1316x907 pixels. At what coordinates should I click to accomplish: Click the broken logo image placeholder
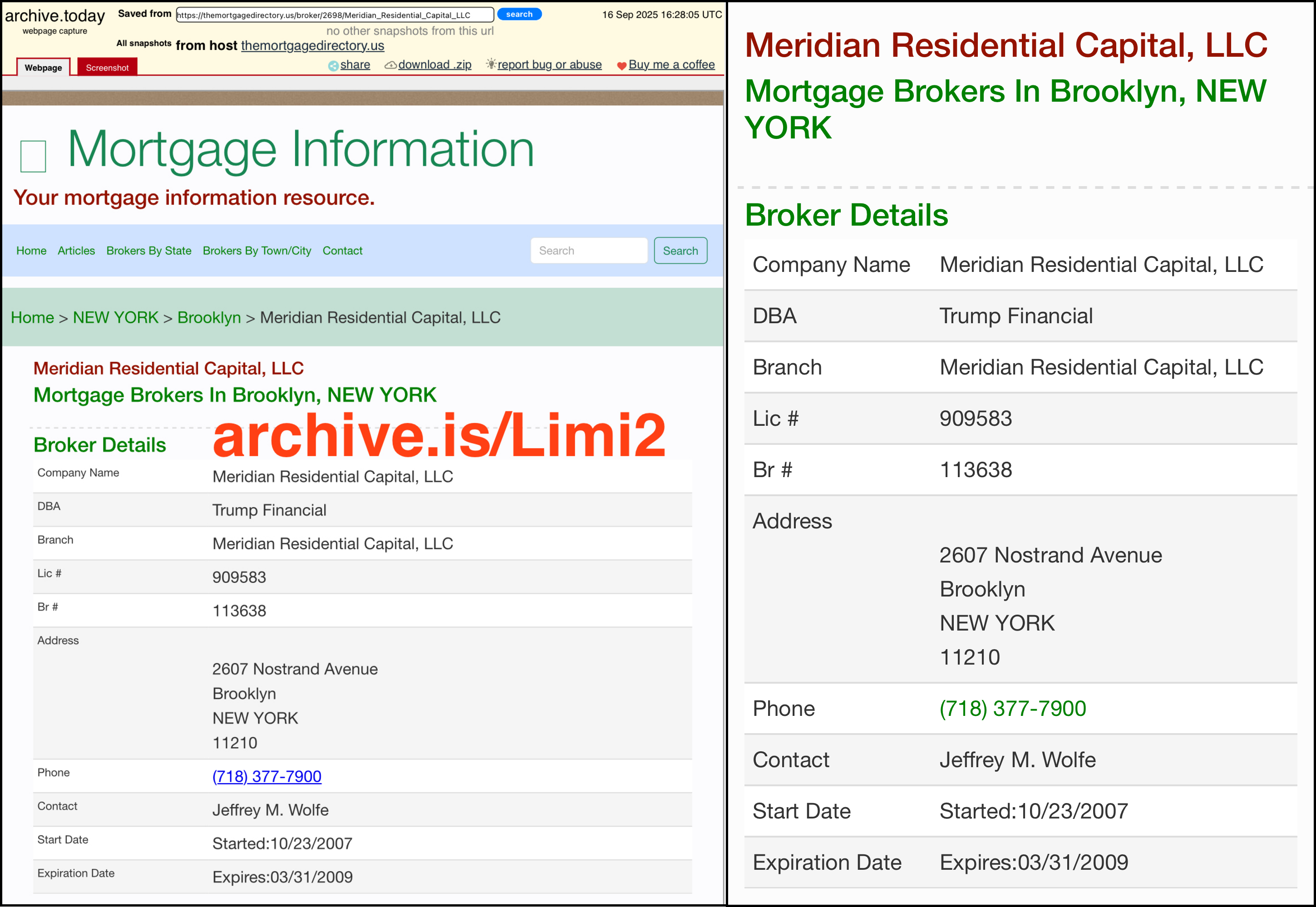tap(33, 156)
